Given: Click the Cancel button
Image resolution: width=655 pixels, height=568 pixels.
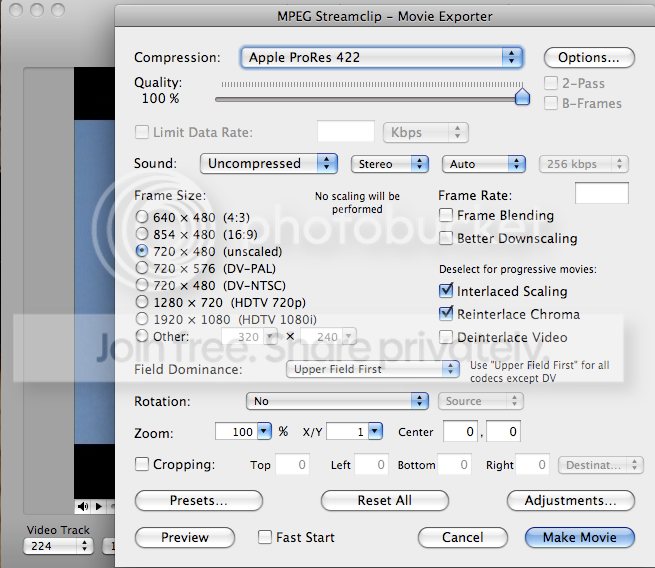Looking at the screenshot, I should click(463, 537).
